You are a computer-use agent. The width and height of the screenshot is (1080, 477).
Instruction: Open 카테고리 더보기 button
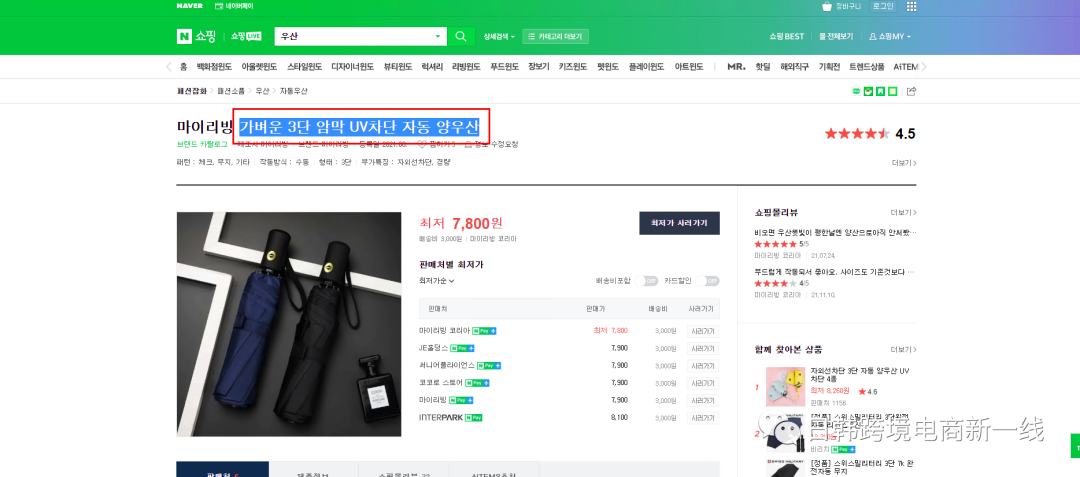click(x=556, y=36)
